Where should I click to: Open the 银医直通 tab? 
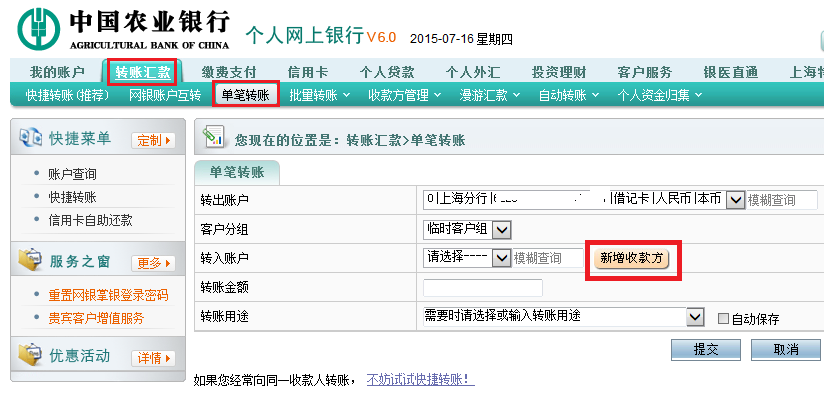(730, 72)
